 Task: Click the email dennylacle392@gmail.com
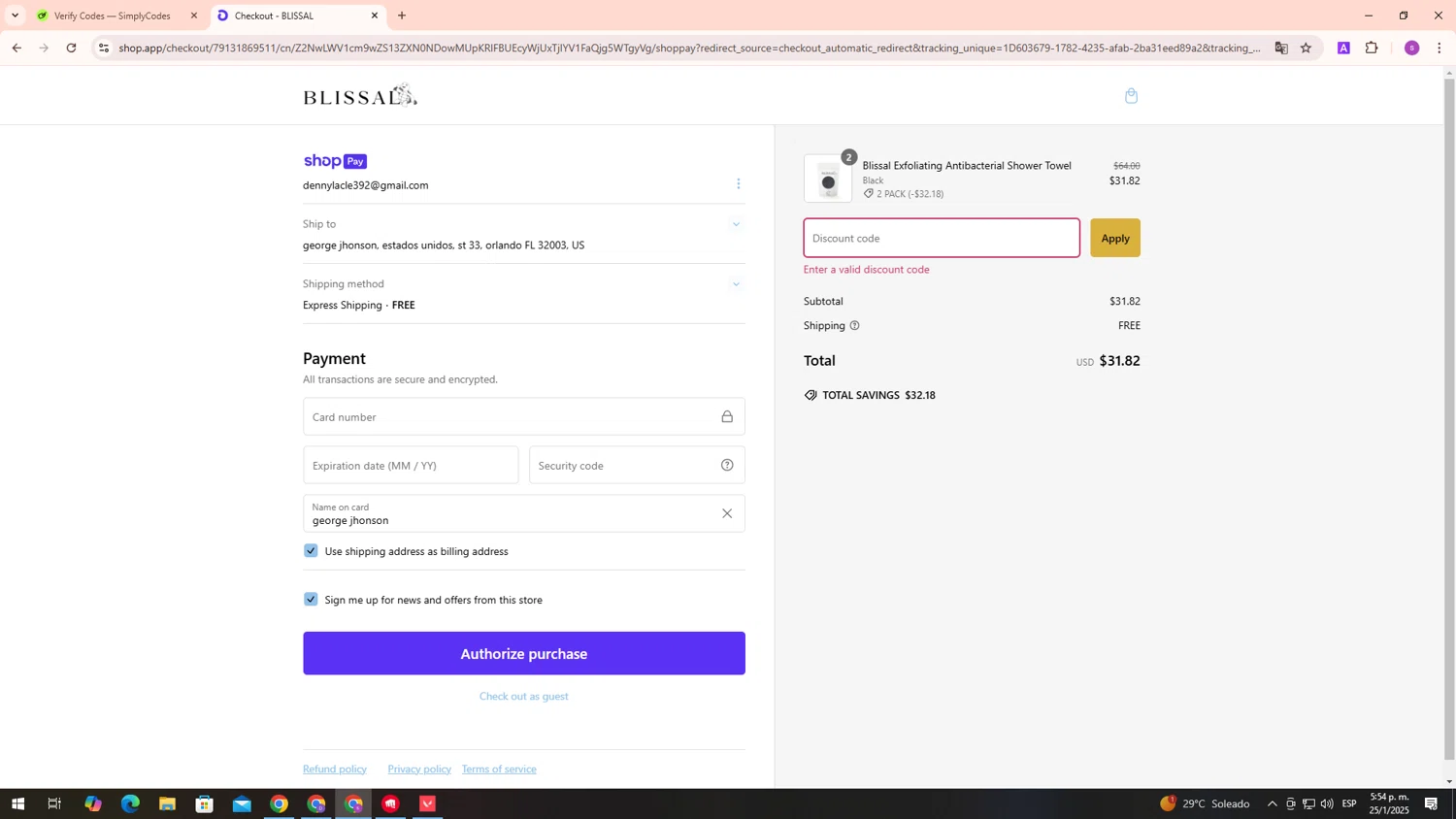tap(366, 185)
